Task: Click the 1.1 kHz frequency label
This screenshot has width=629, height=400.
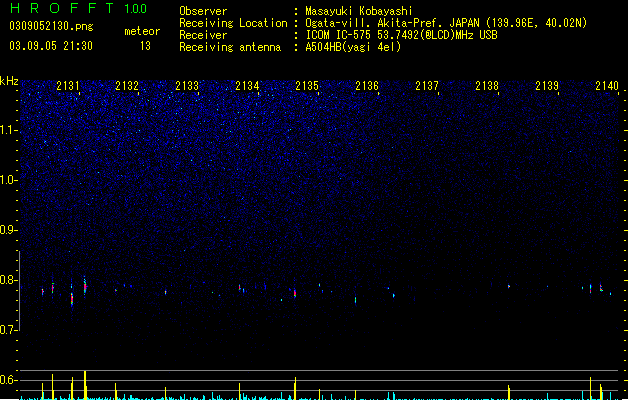Action: click(9, 130)
